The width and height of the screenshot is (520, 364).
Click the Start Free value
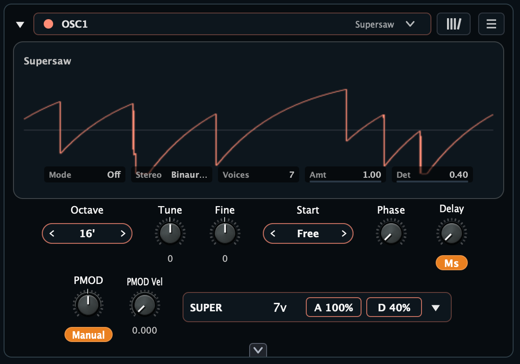coord(308,234)
